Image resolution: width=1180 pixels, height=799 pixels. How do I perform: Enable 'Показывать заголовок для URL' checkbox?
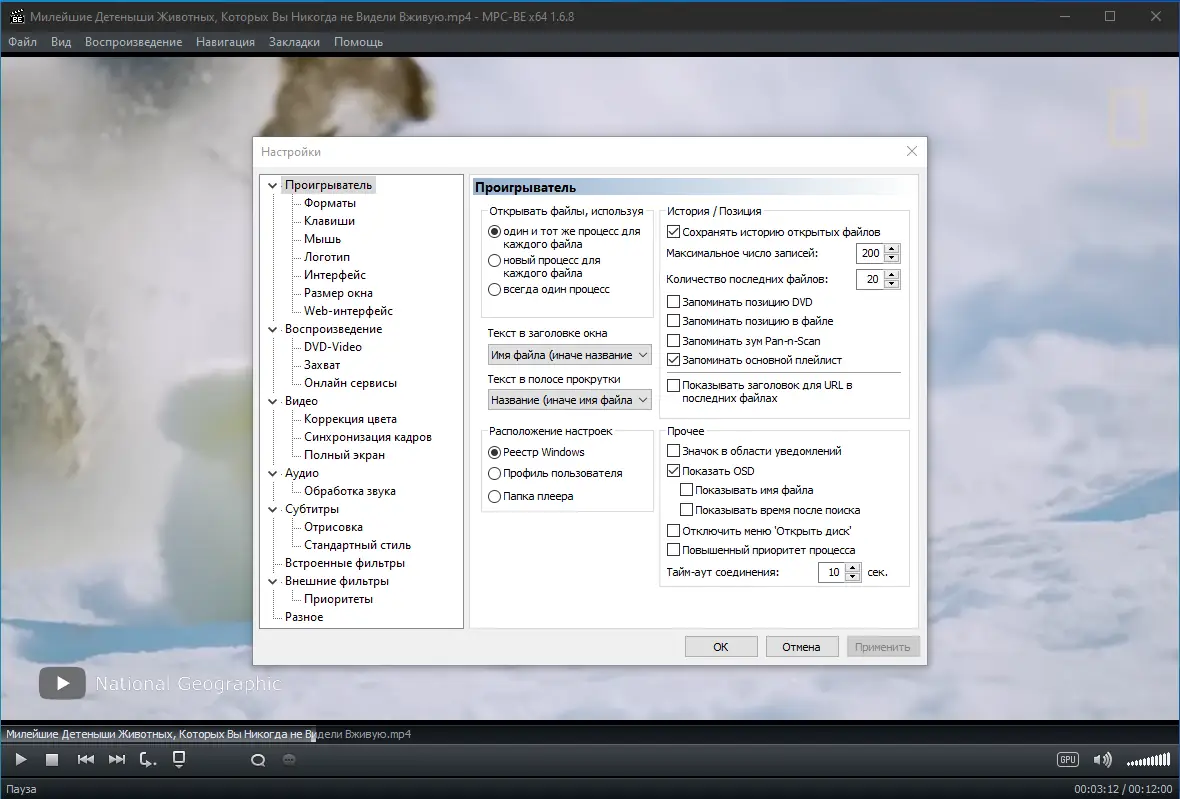[674, 385]
